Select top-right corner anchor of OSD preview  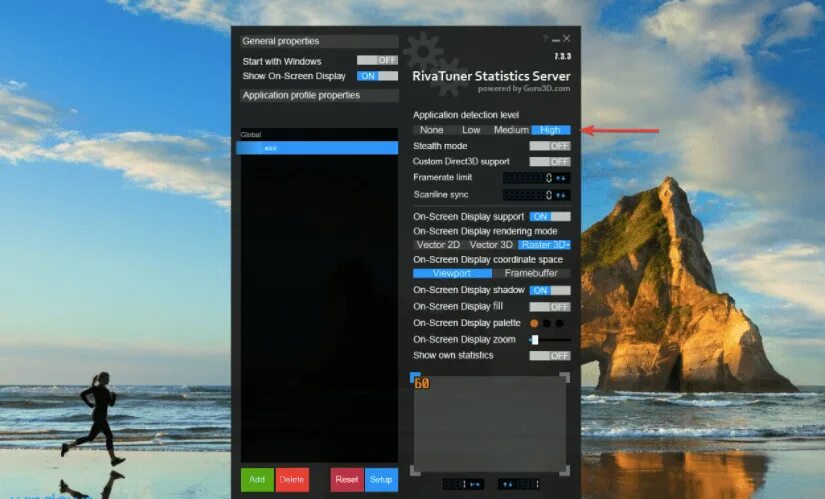(x=565, y=377)
